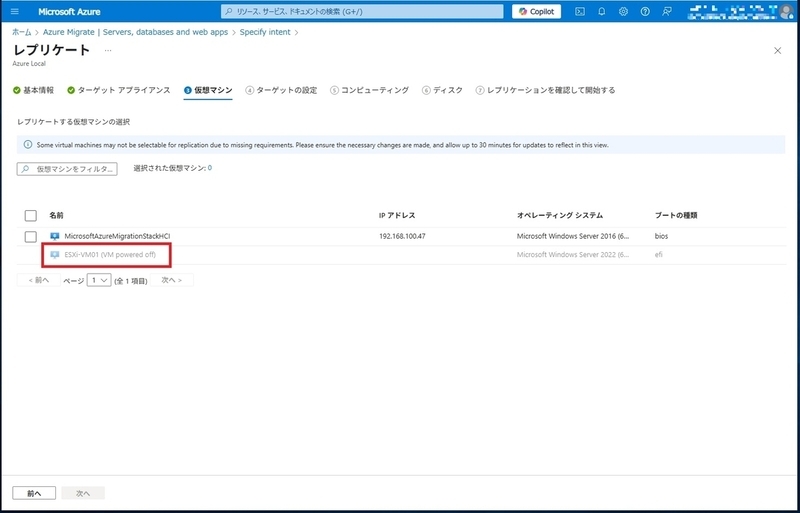Click the selected virtual machines count 0

click(x=210, y=168)
